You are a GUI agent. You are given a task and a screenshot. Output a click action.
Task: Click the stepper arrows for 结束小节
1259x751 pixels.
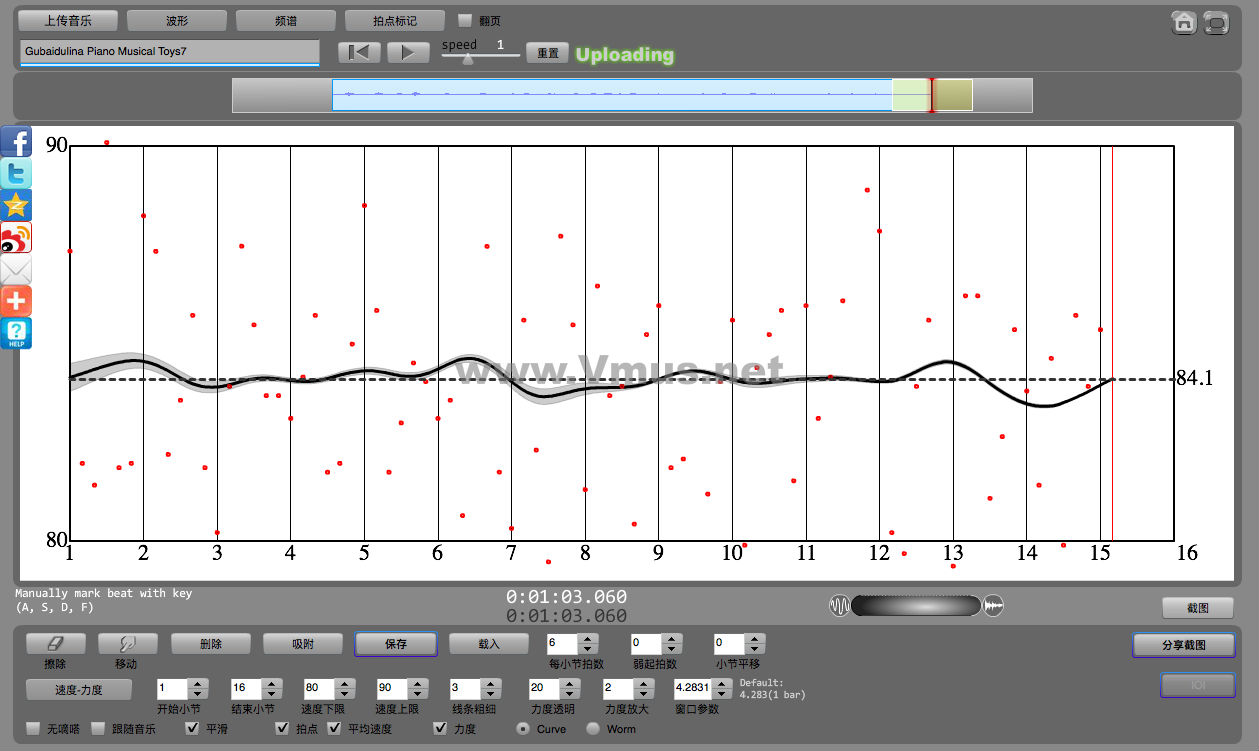click(x=271, y=689)
